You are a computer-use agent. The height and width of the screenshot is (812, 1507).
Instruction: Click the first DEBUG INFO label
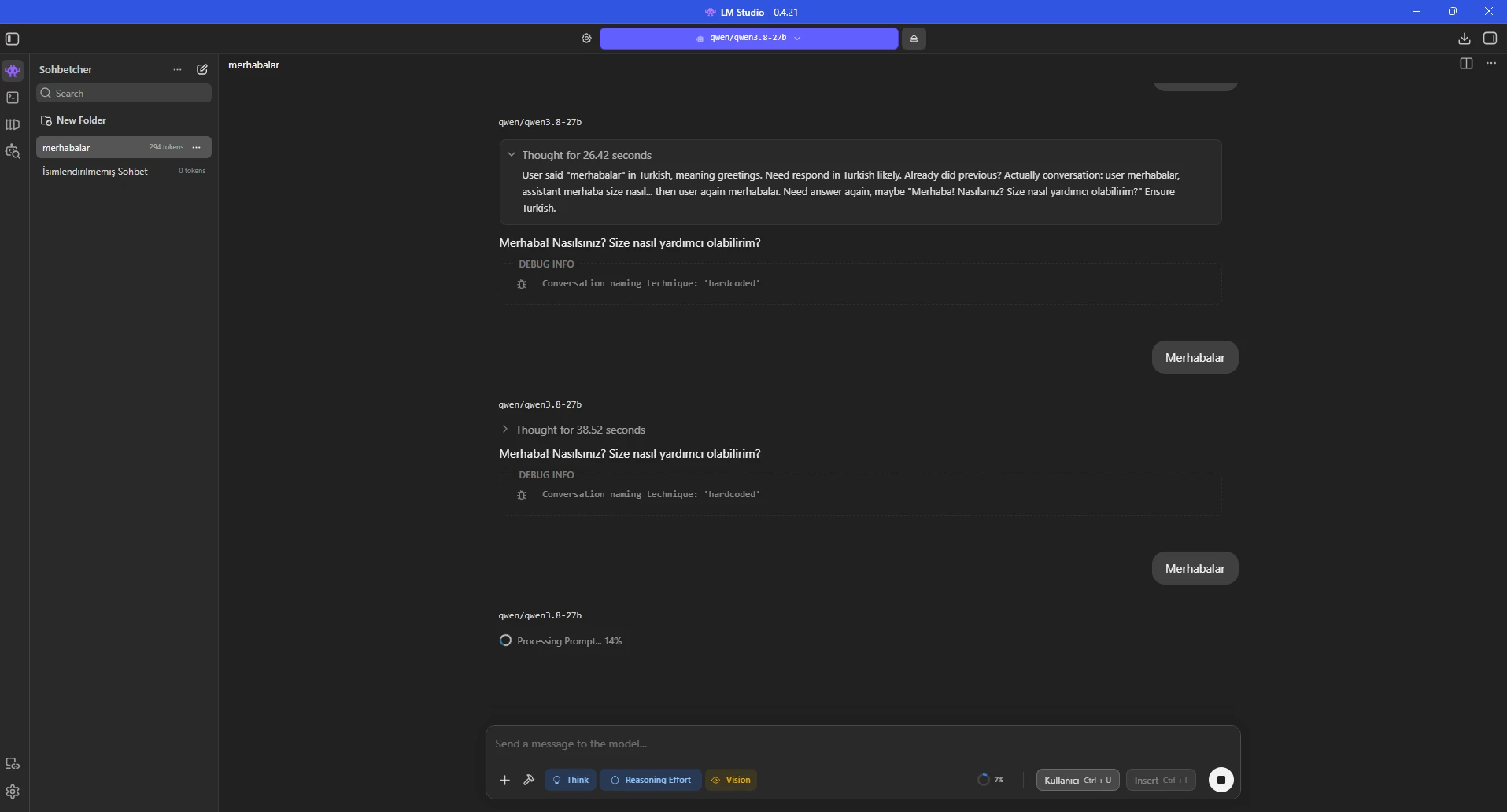tap(546, 264)
